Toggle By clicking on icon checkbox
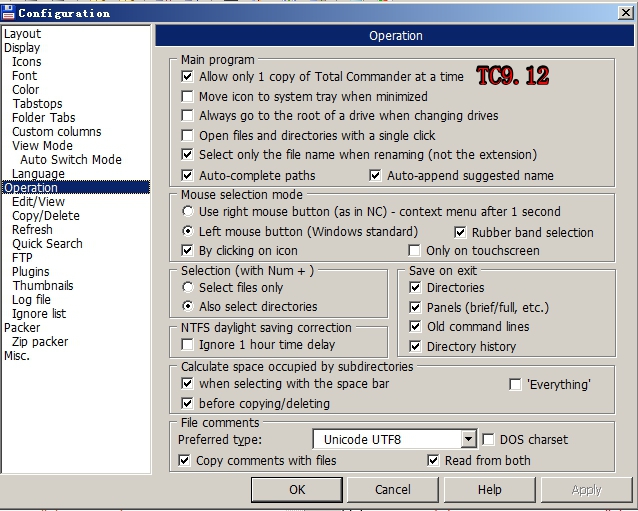Viewport: 638px width, 511px height. point(187,250)
